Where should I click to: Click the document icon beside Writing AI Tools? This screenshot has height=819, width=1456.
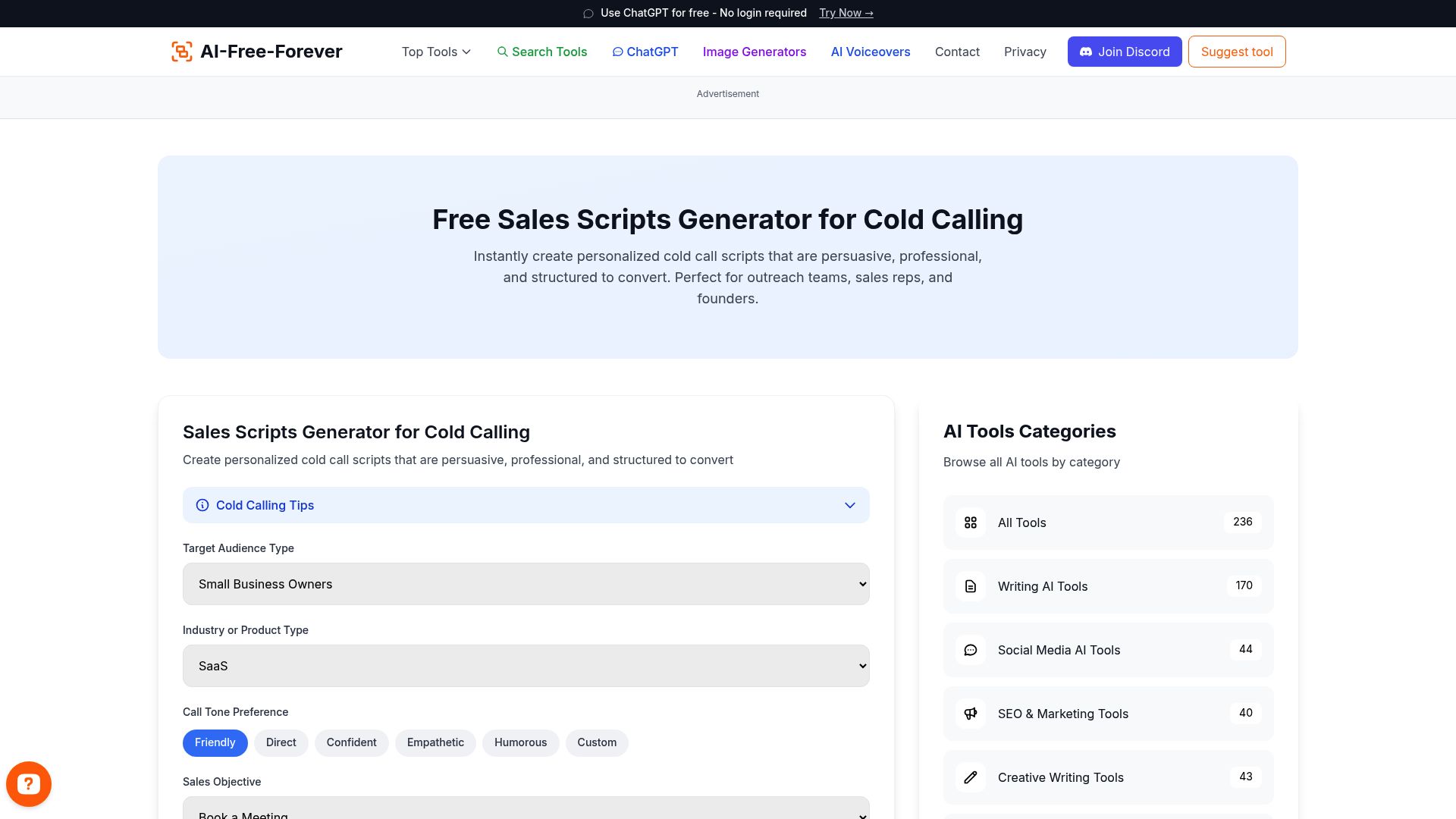pyautogui.click(x=970, y=586)
